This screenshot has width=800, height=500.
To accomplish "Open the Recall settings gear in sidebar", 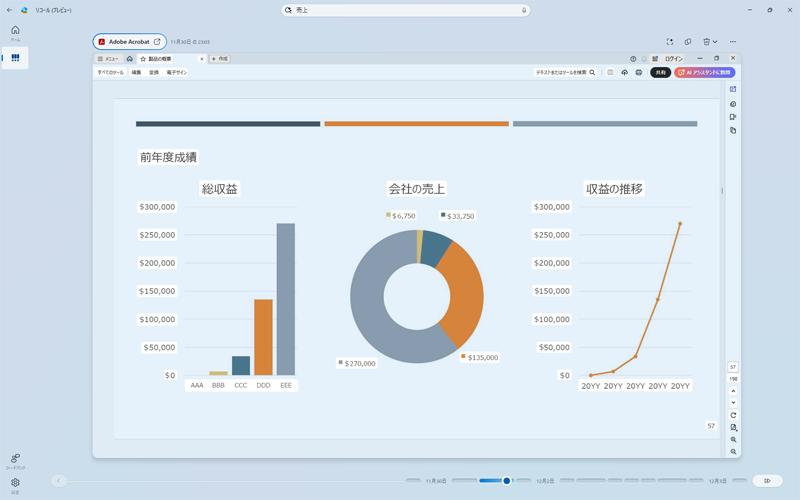I will coord(15,484).
